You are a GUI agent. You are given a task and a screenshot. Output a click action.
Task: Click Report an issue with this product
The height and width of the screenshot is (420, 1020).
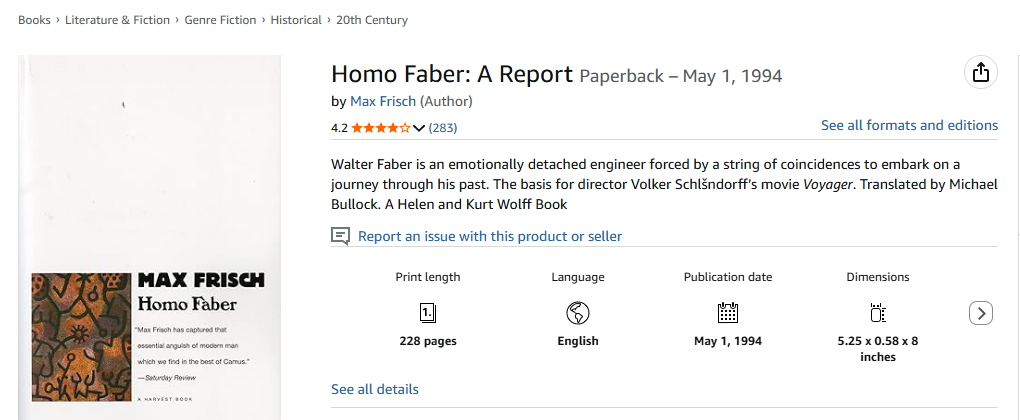(x=490, y=237)
